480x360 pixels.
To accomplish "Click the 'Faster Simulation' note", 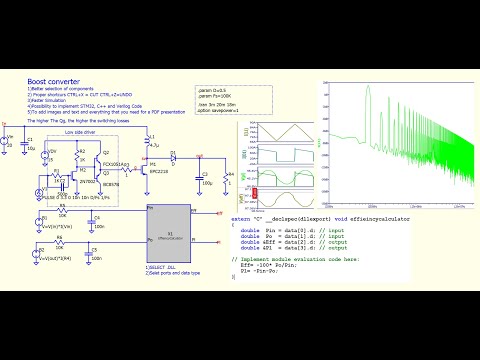I will (x=47, y=100).
